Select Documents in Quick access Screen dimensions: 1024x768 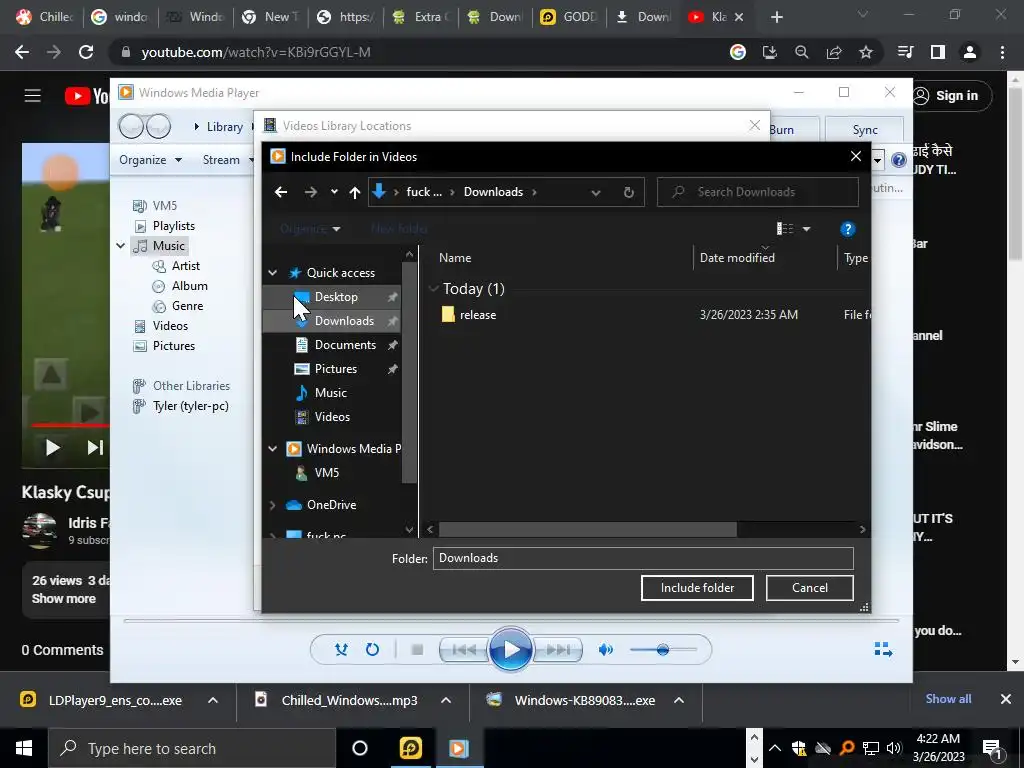click(345, 345)
